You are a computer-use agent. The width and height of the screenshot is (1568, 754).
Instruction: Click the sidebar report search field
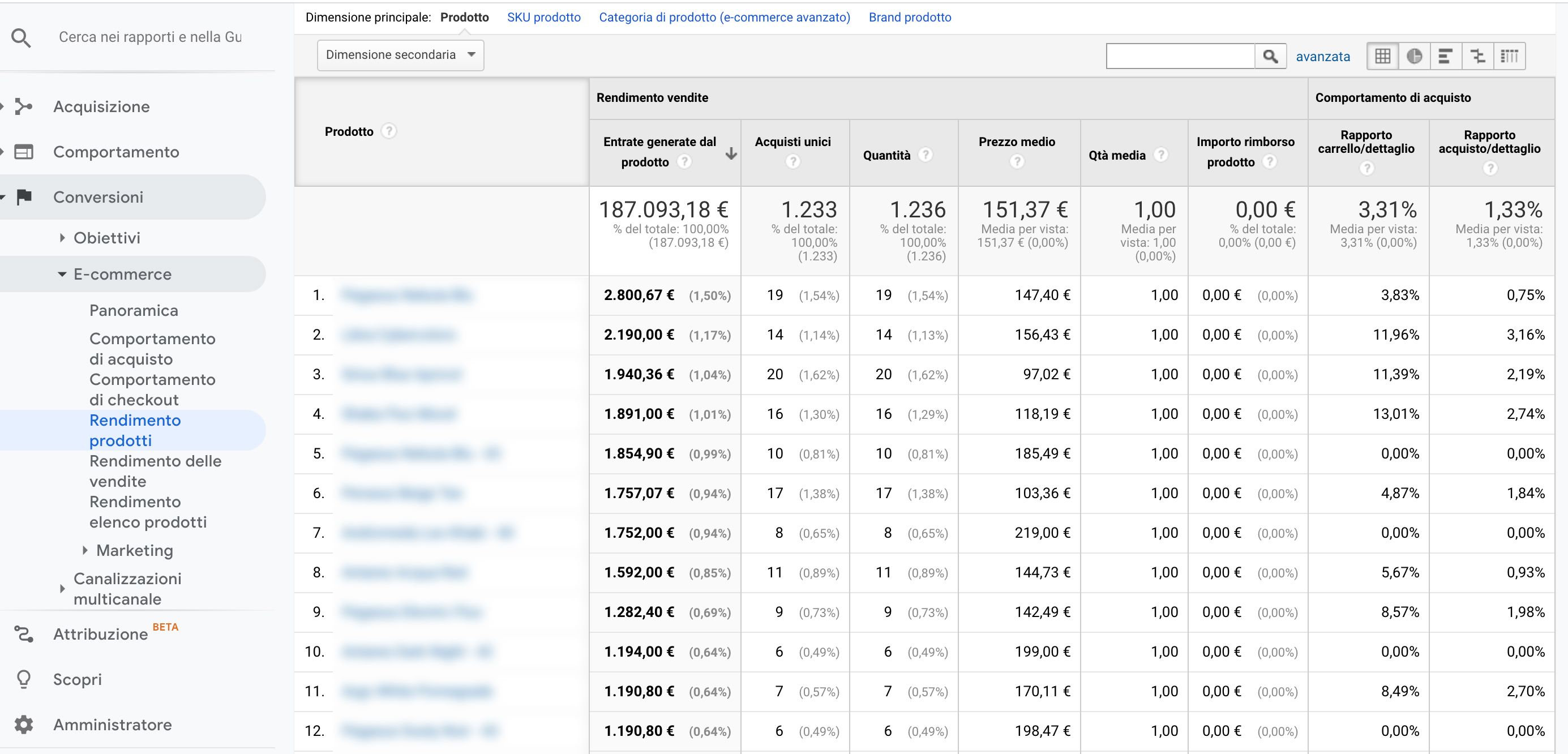coord(150,37)
